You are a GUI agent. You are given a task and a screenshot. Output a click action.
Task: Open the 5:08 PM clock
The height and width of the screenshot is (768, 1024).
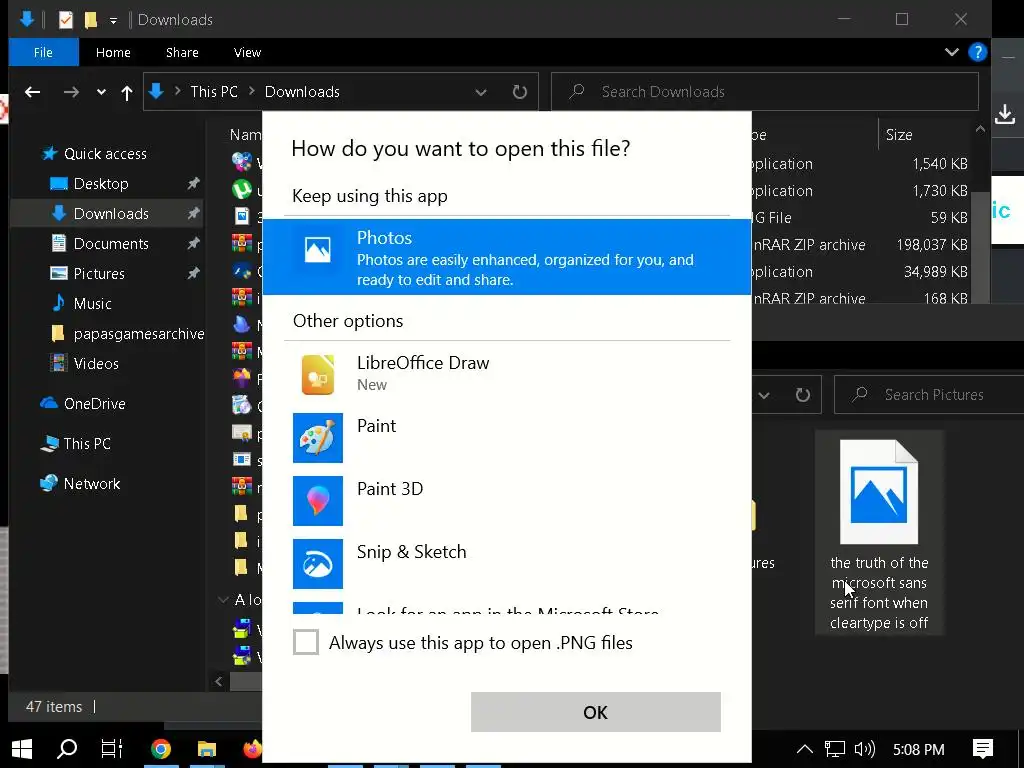918,749
